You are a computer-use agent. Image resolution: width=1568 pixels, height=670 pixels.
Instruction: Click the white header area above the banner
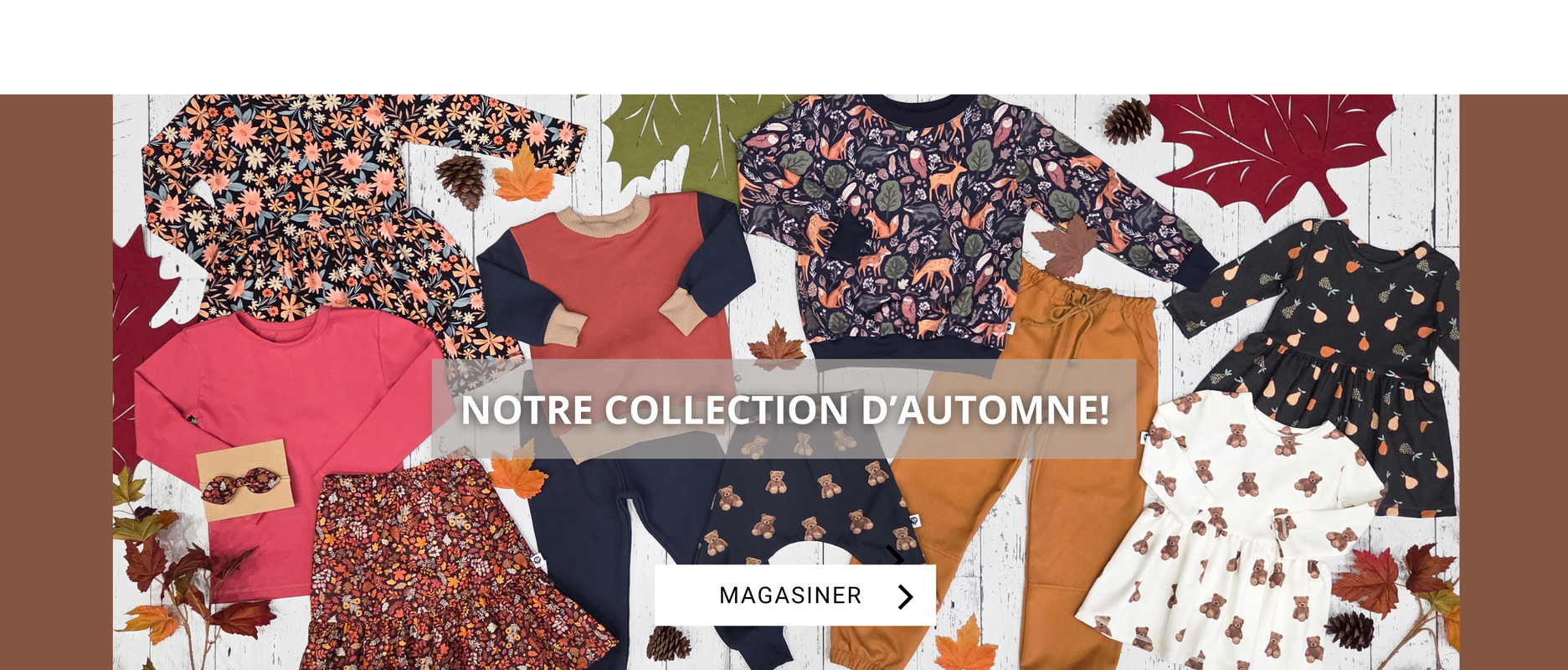click(x=784, y=47)
